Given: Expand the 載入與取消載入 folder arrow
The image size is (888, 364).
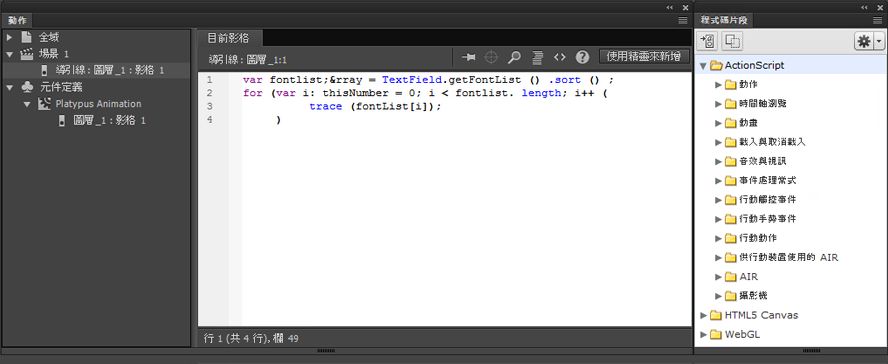Looking at the screenshot, I should 719,143.
